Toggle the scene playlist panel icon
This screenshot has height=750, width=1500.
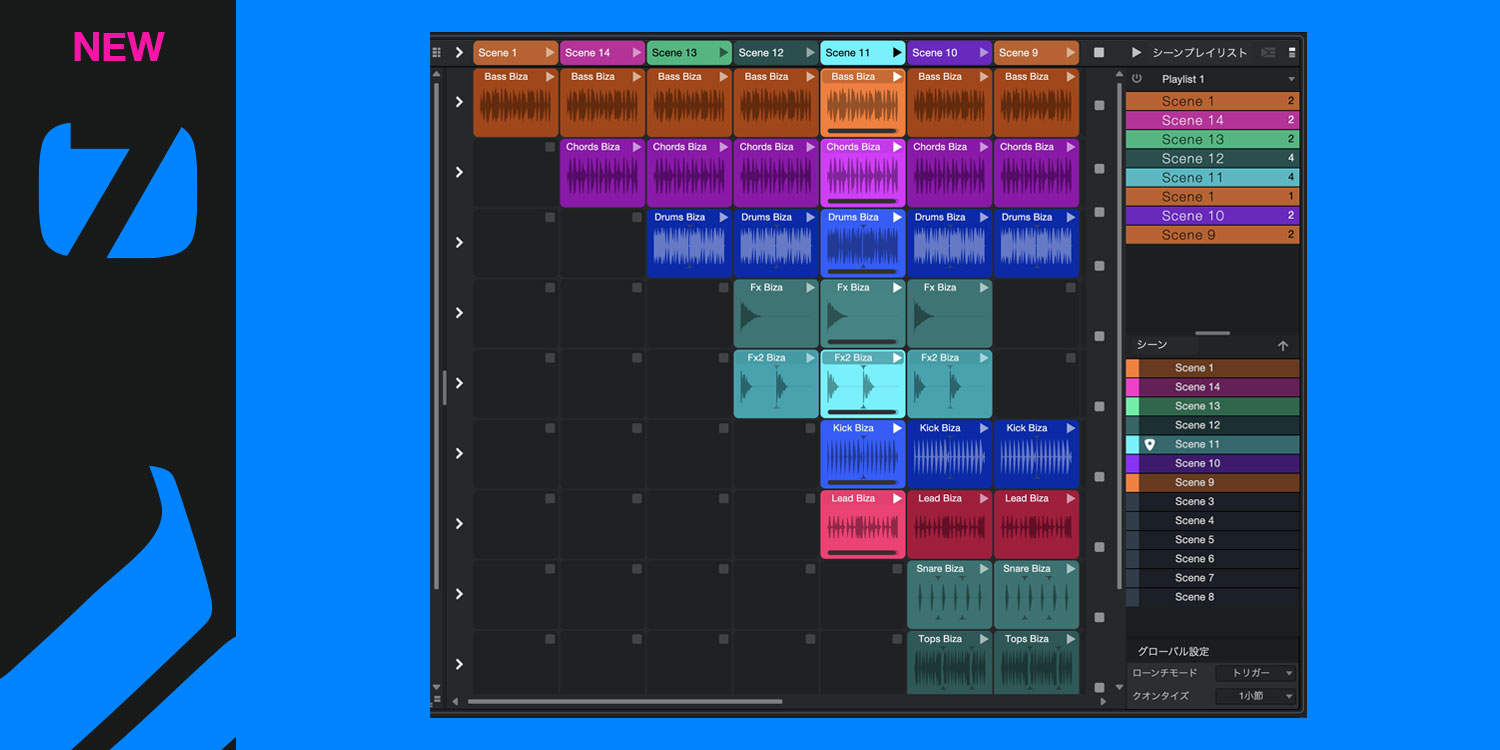click(1268, 53)
